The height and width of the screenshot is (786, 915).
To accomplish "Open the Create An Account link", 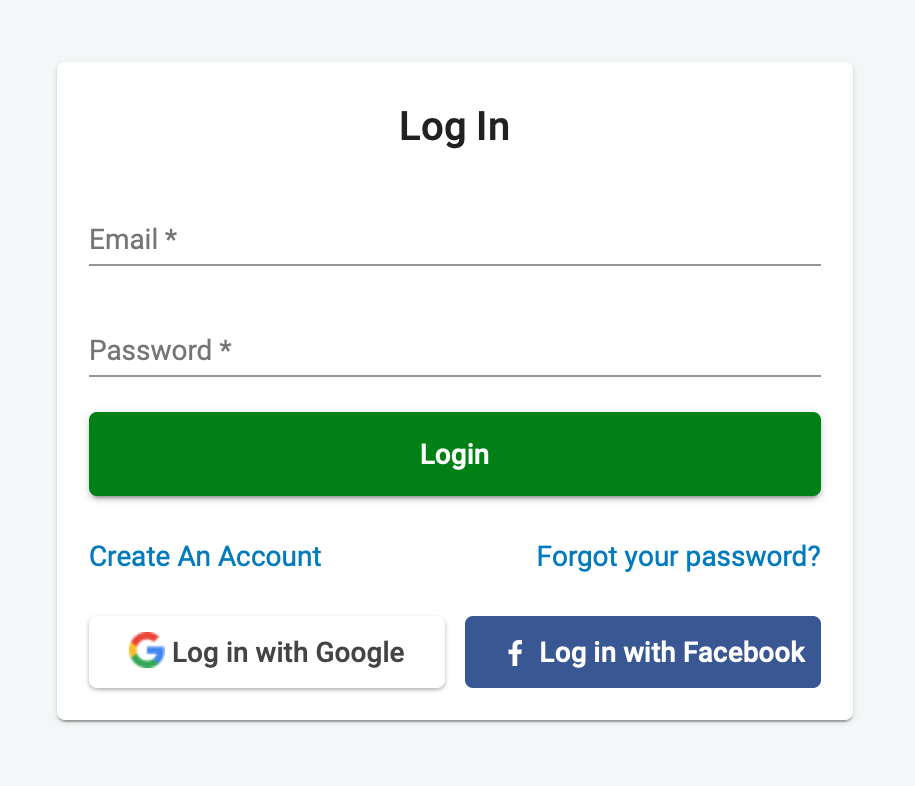I will 205,556.
